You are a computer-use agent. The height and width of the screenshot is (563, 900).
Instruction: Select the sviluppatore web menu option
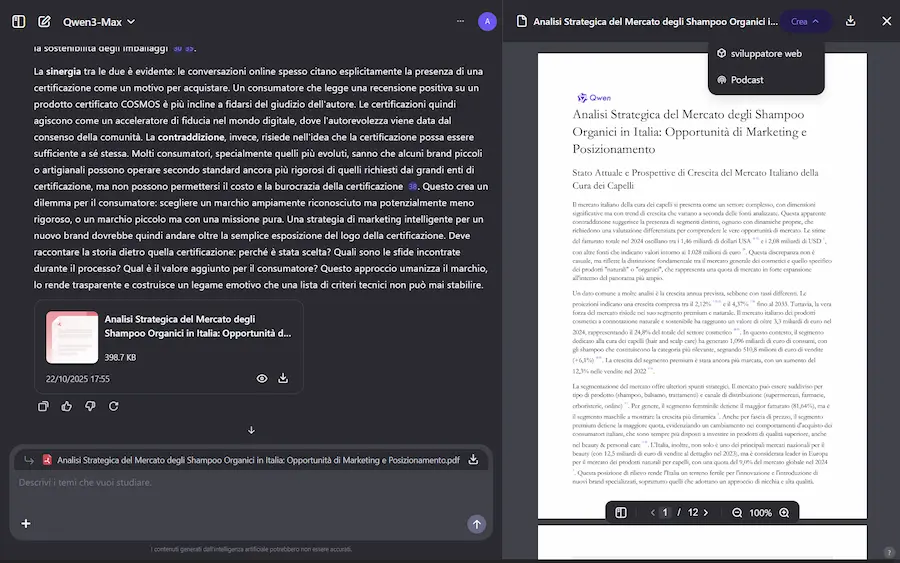(x=765, y=53)
